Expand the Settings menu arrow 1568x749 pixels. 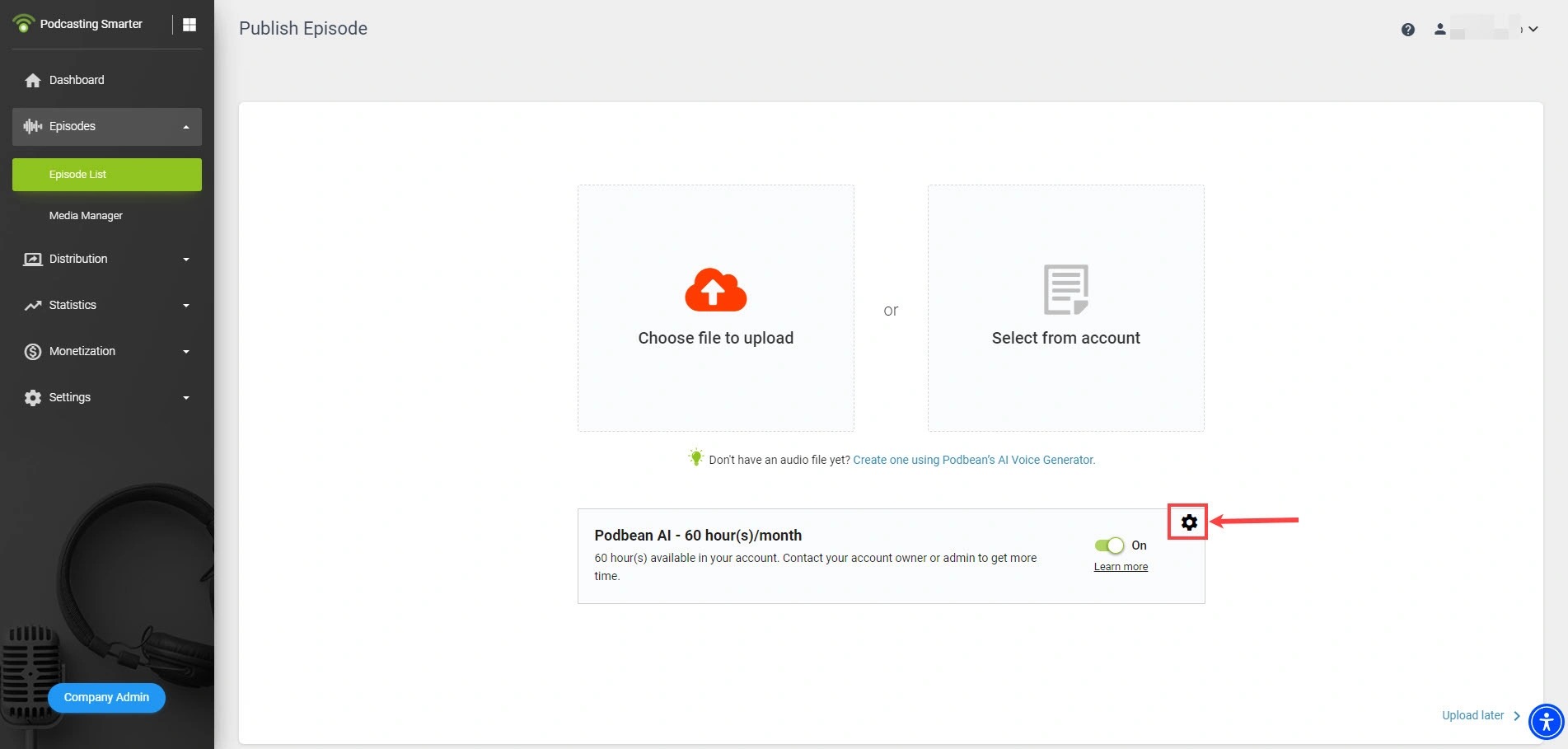coord(186,398)
